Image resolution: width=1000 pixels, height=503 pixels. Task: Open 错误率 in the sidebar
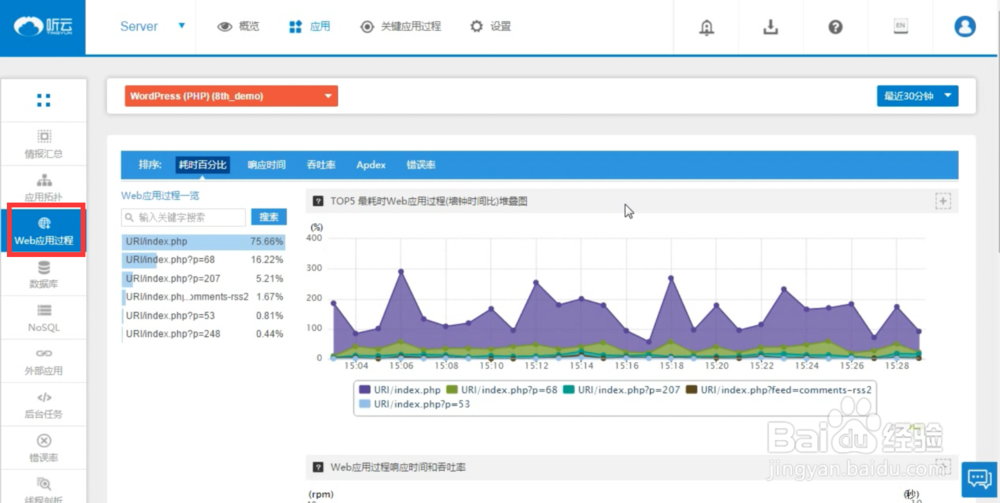(x=43, y=448)
